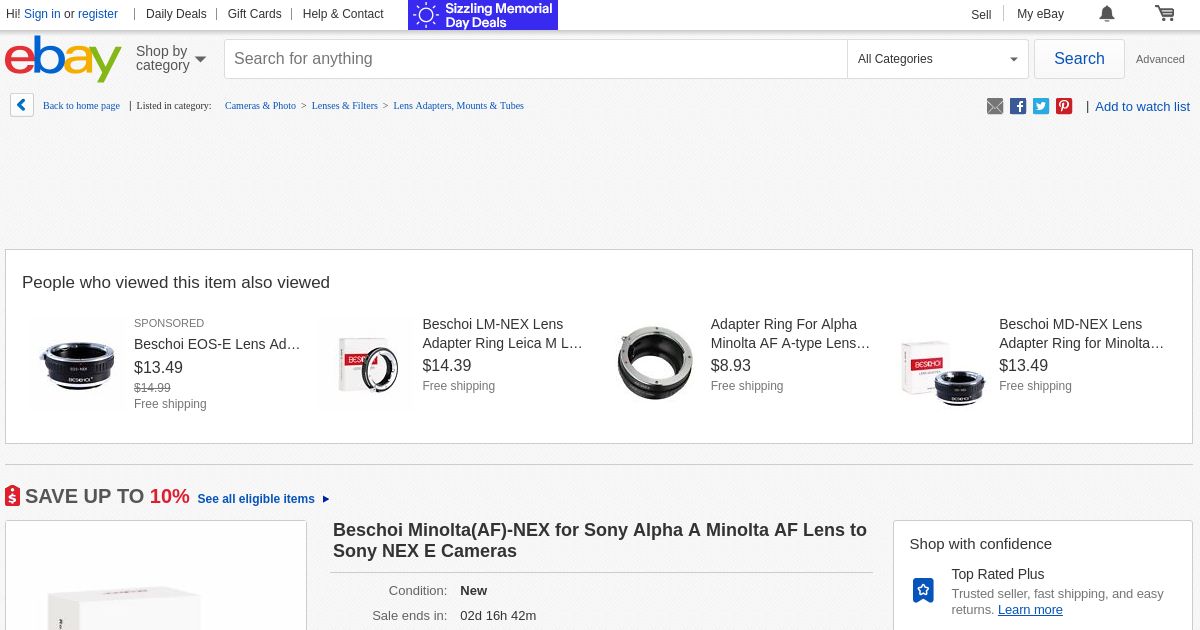Click the $14.39 price

[x=447, y=366]
